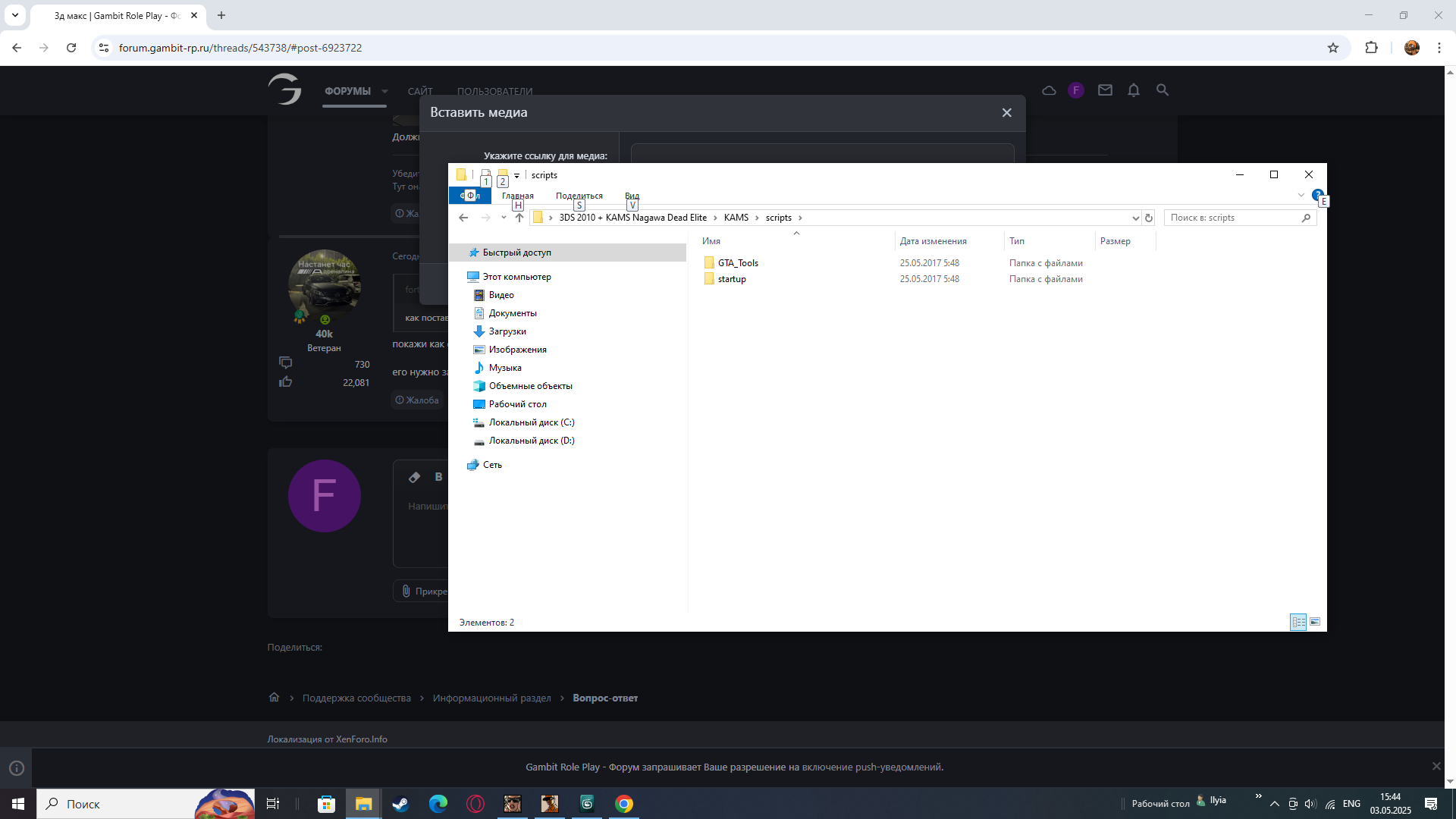Open the Вид ribbon tab
The height and width of the screenshot is (819, 1456).
(x=632, y=196)
